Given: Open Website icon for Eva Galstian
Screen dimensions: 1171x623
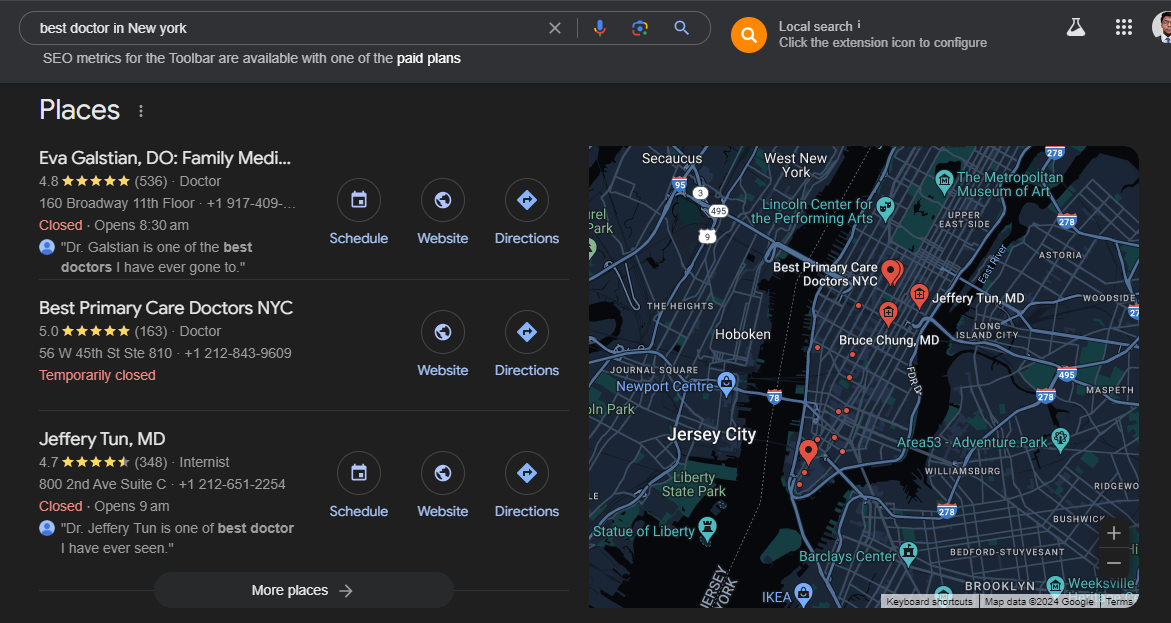Looking at the screenshot, I should 443,199.
